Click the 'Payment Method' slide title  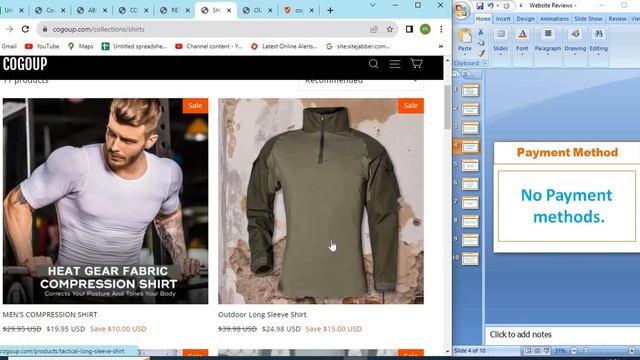click(567, 152)
